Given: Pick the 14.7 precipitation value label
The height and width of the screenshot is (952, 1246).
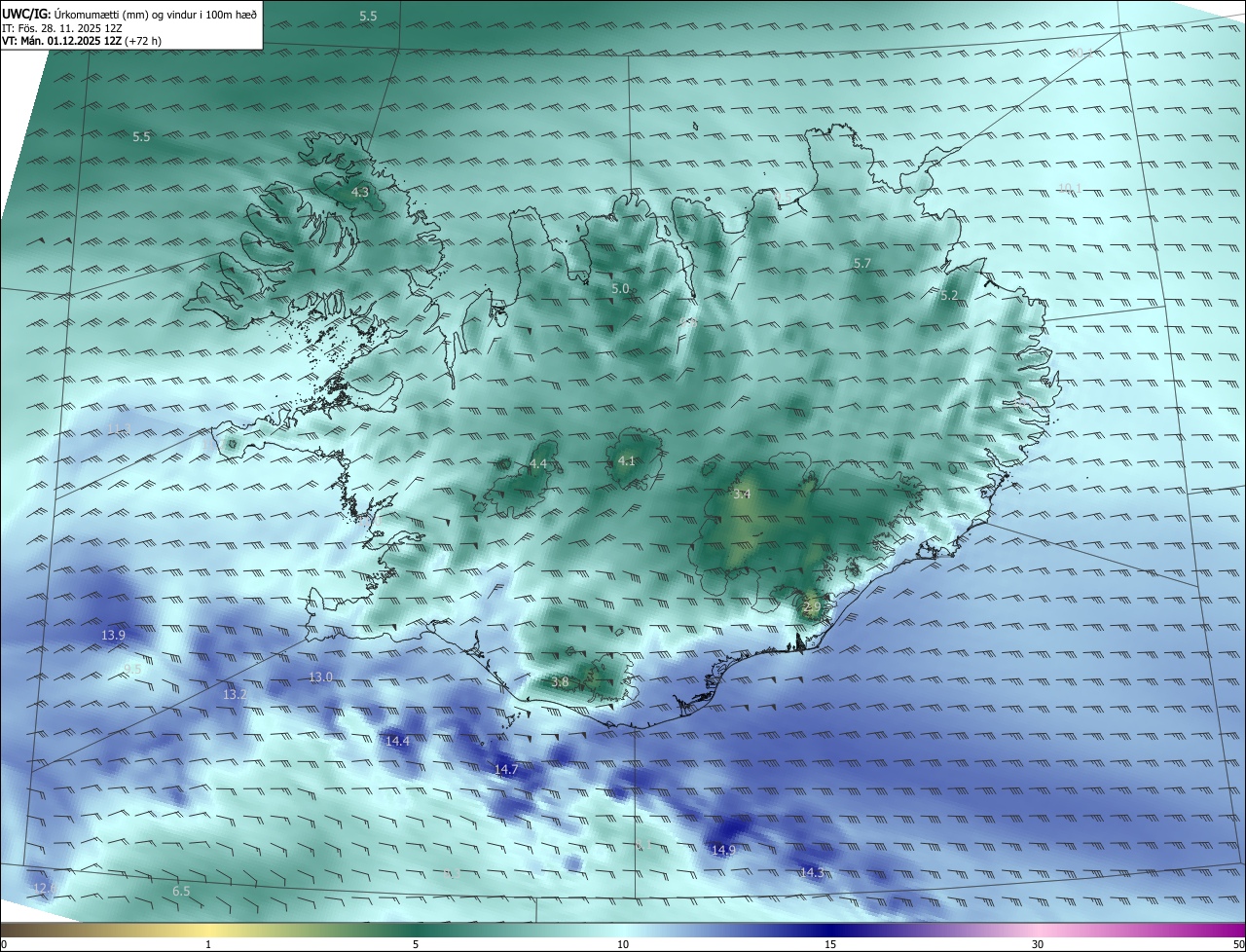Looking at the screenshot, I should point(506,770).
